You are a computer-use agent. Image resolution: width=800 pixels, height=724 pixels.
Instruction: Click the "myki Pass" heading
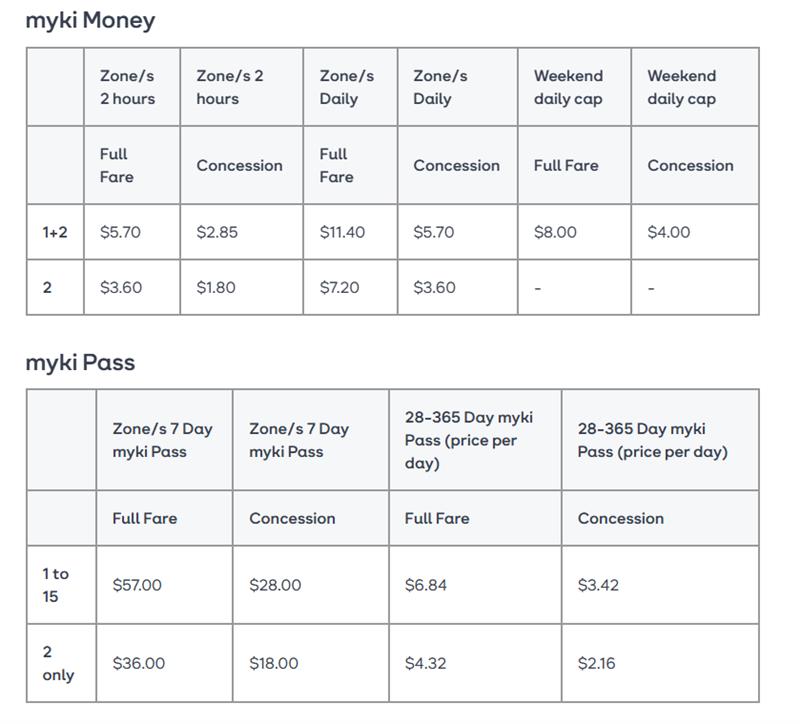[80, 363]
